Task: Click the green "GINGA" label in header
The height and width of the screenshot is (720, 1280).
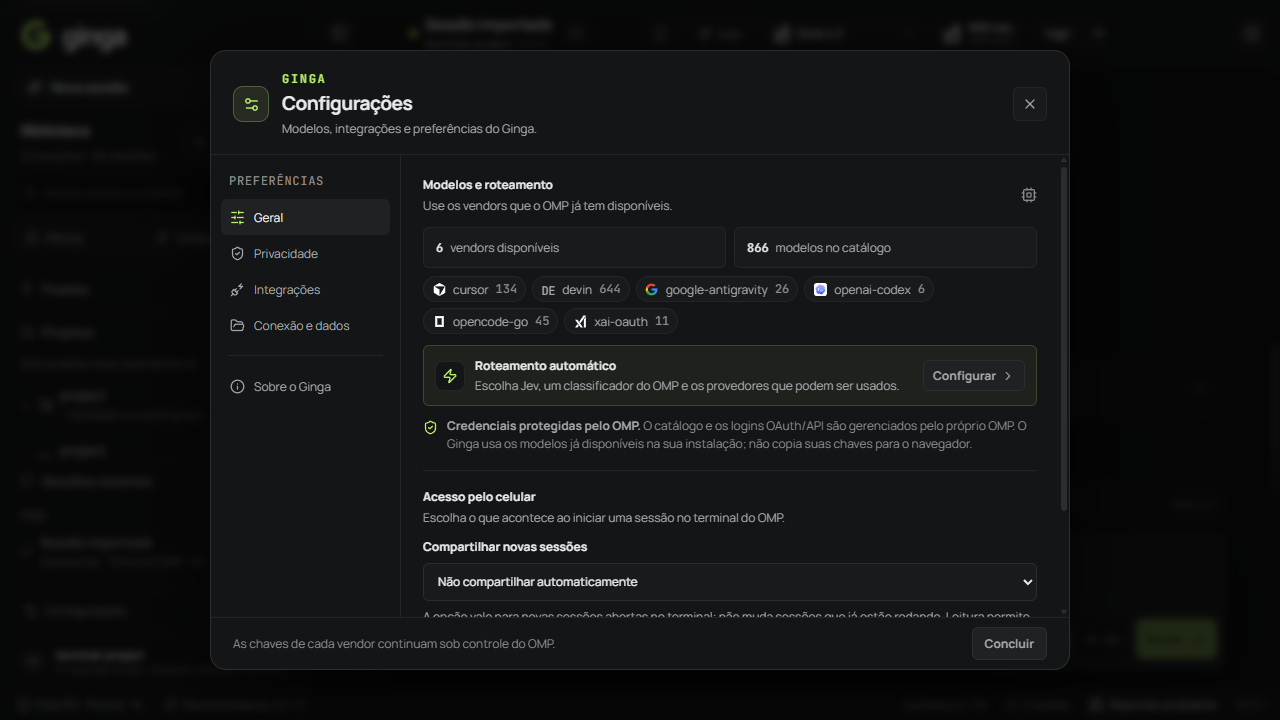Action: [x=304, y=79]
